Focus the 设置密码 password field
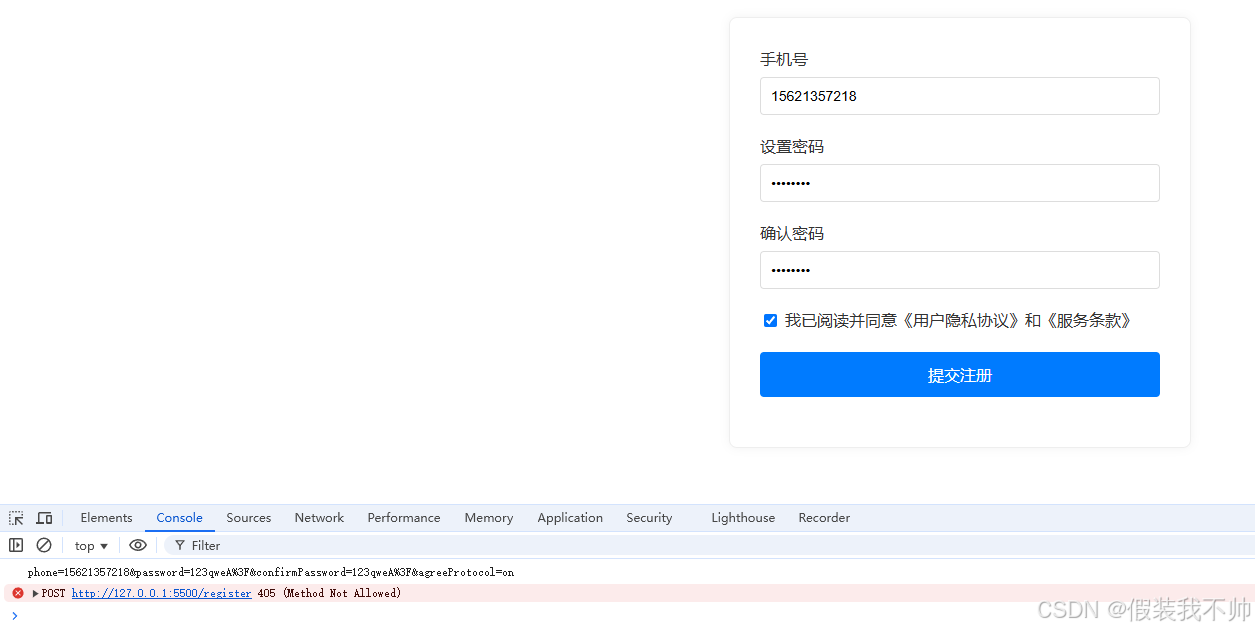Image resolution: width=1255 pixels, height=631 pixels. [960, 183]
